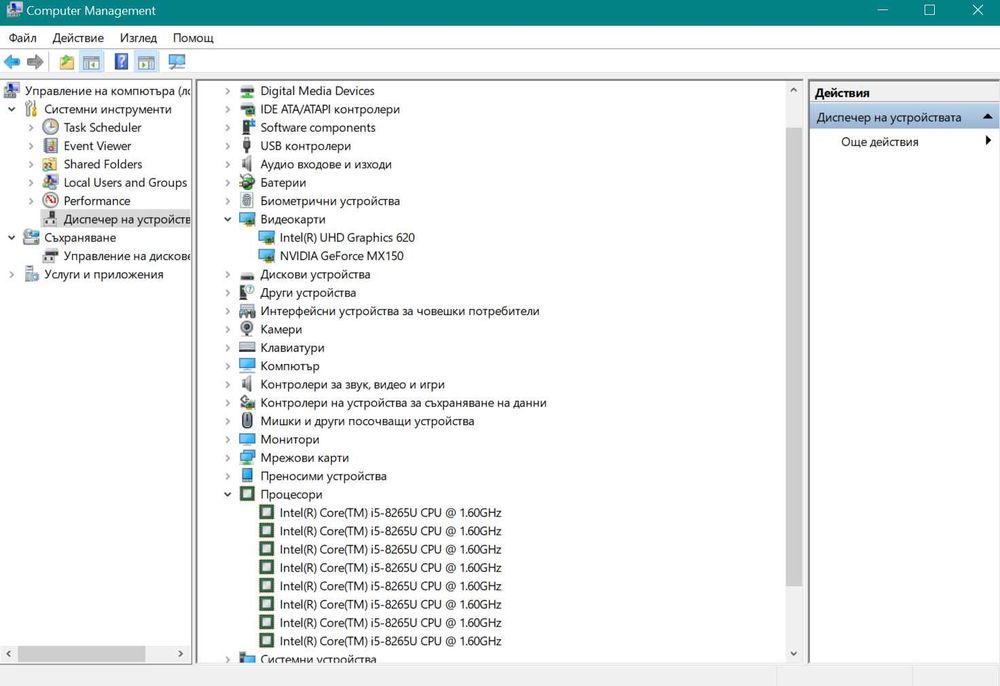Select Intel(R) UHD Graphics 620 device
1000x686 pixels.
pyautogui.click(x=347, y=237)
